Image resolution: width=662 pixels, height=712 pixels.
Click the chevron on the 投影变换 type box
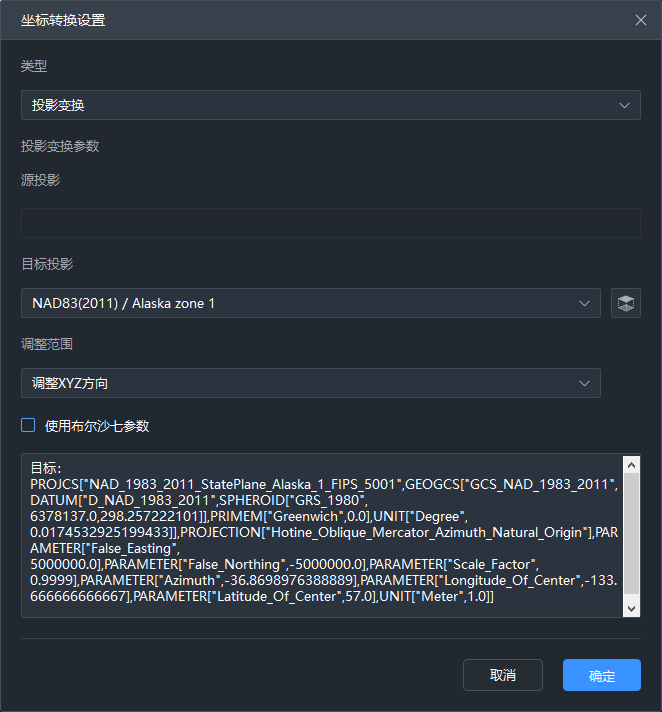click(x=625, y=104)
